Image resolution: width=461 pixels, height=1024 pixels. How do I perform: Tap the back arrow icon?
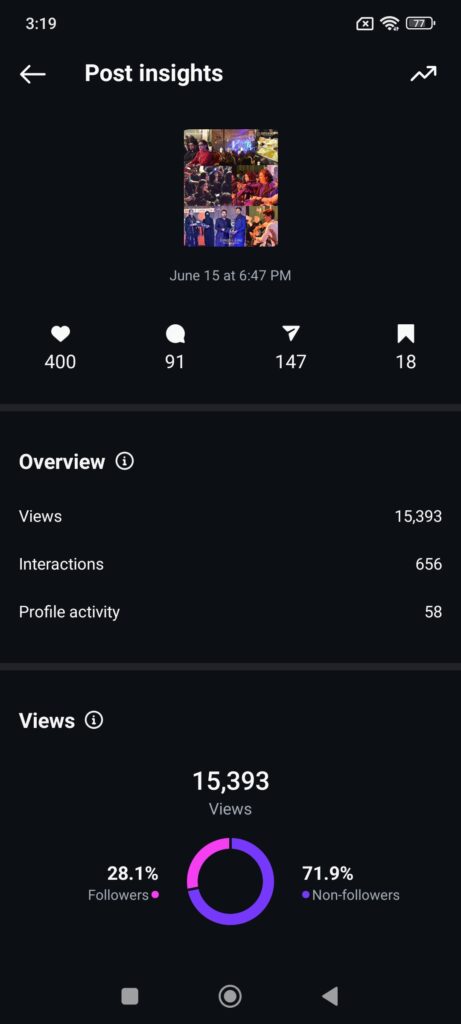(x=33, y=74)
